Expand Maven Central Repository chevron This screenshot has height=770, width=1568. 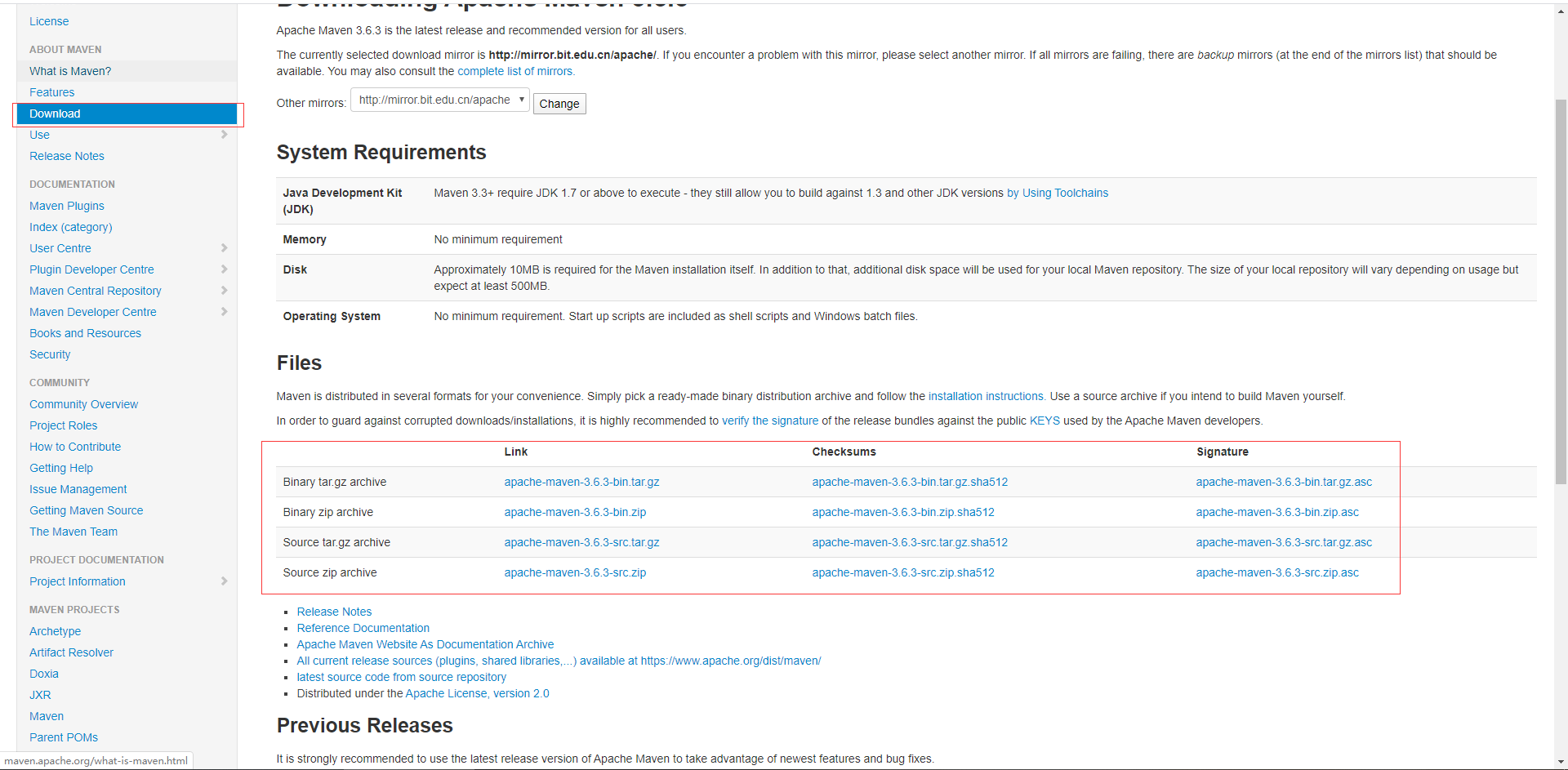click(224, 291)
